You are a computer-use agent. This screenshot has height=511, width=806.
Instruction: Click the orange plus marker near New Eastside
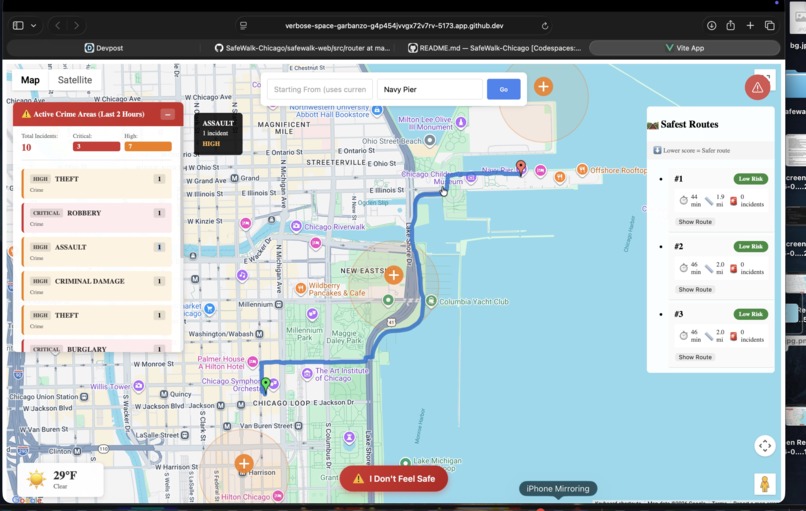pyautogui.click(x=394, y=275)
